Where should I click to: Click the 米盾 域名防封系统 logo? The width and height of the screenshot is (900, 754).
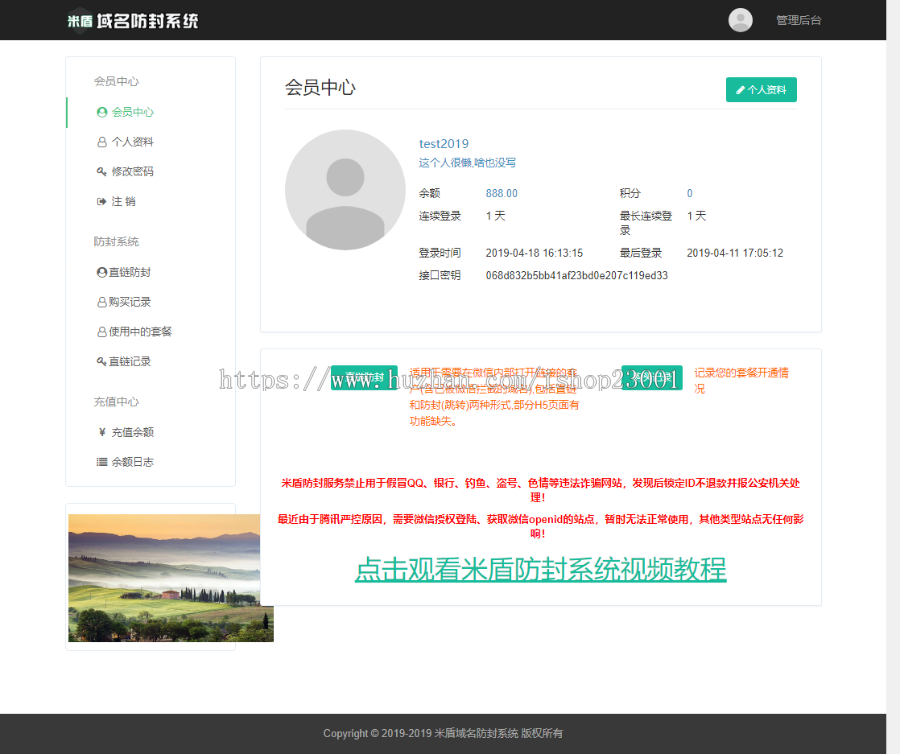(x=133, y=21)
